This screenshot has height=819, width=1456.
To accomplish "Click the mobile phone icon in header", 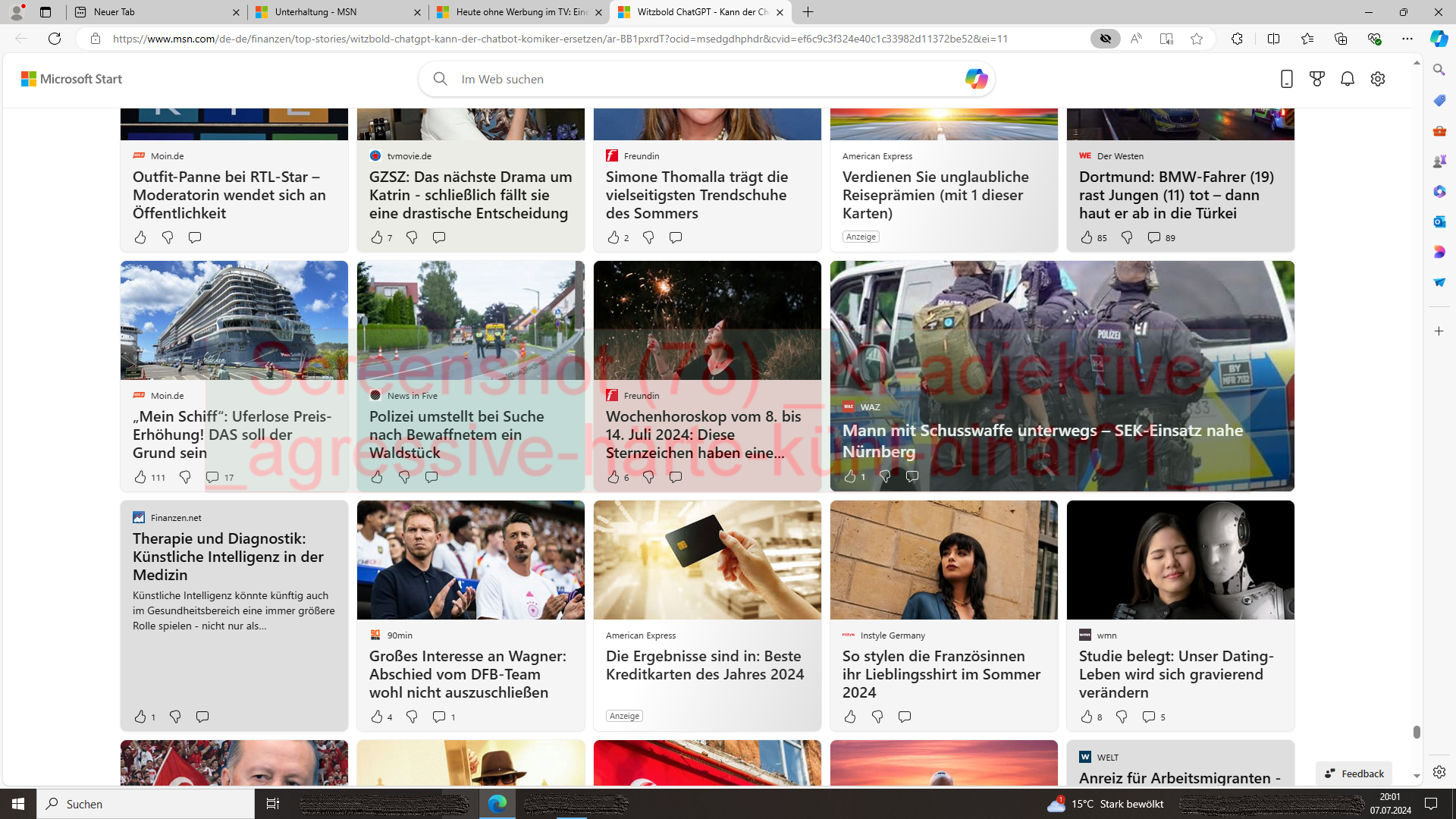I will coord(1286,79).
